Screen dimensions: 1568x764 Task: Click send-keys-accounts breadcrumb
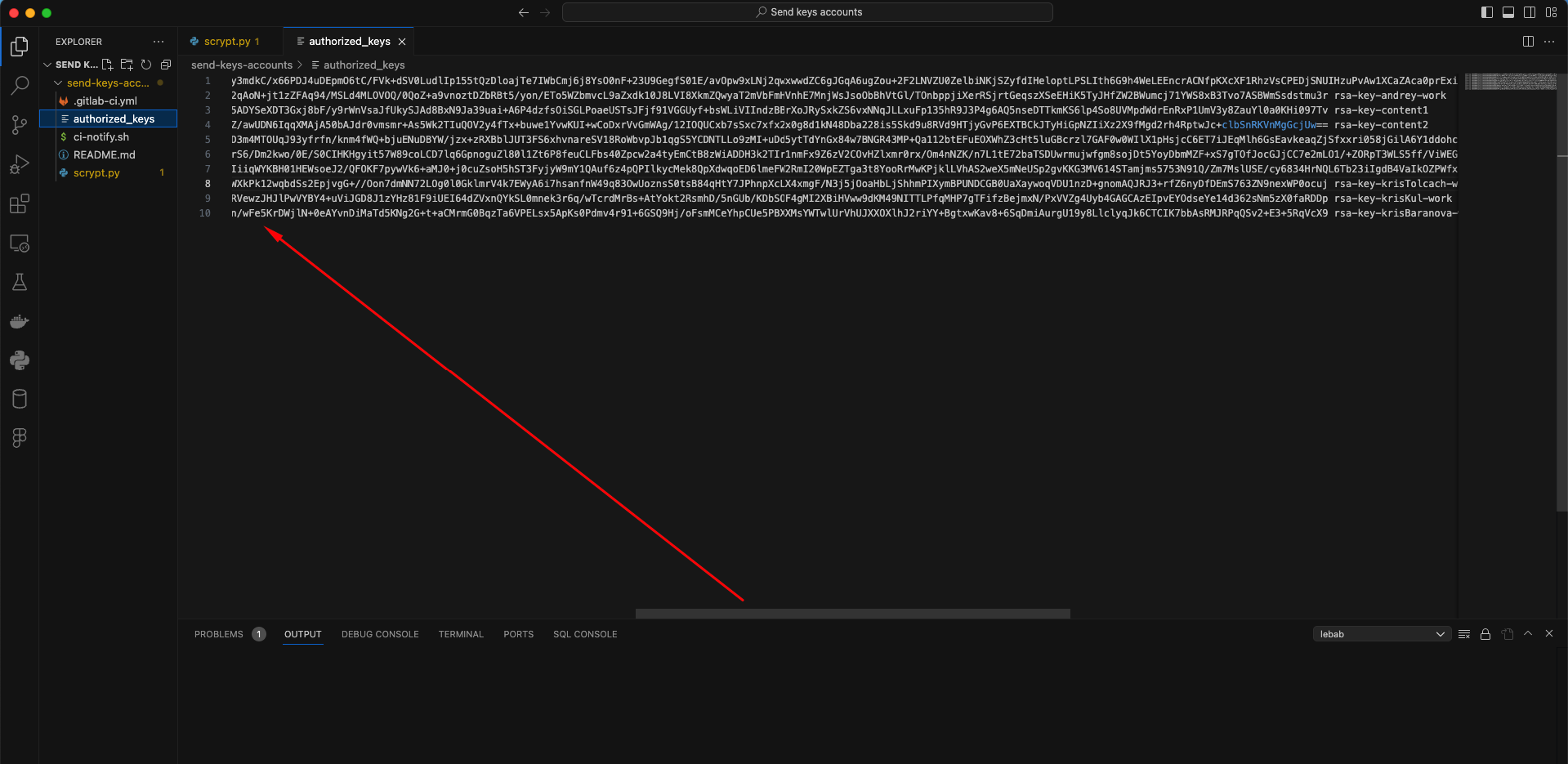pyautogui.click(x=242, y=65)
